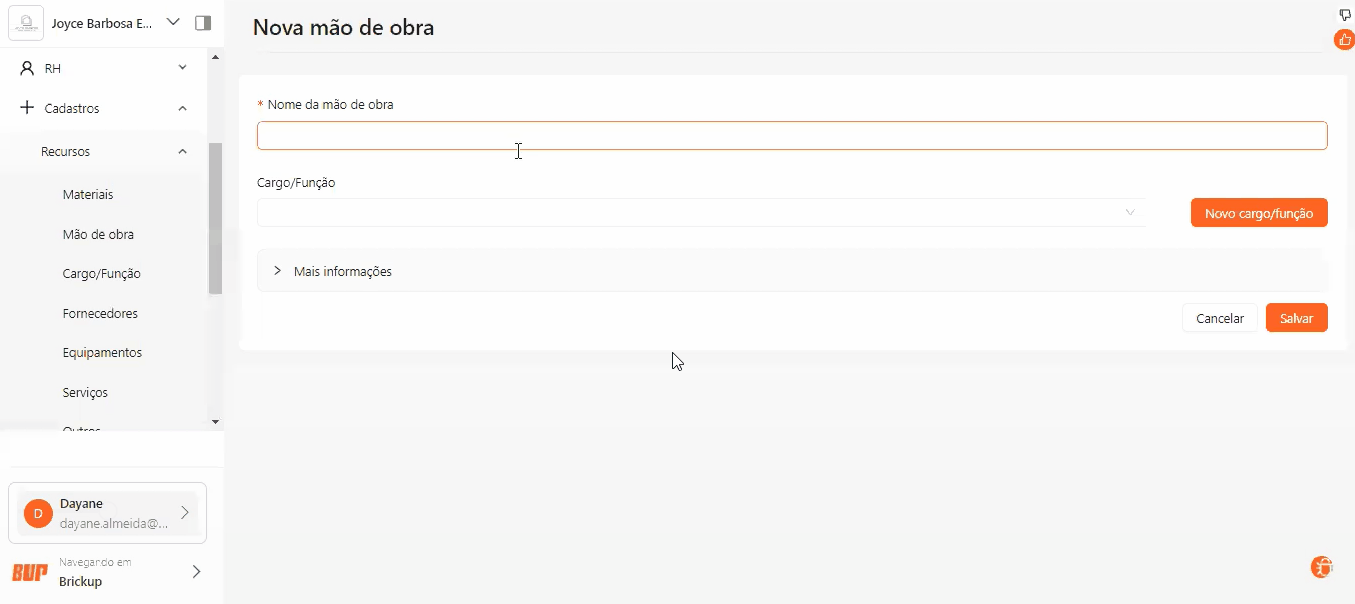Click the Novo cargo/função button
Viewport: 1355px width, 604px height.
click(1258, 213)
